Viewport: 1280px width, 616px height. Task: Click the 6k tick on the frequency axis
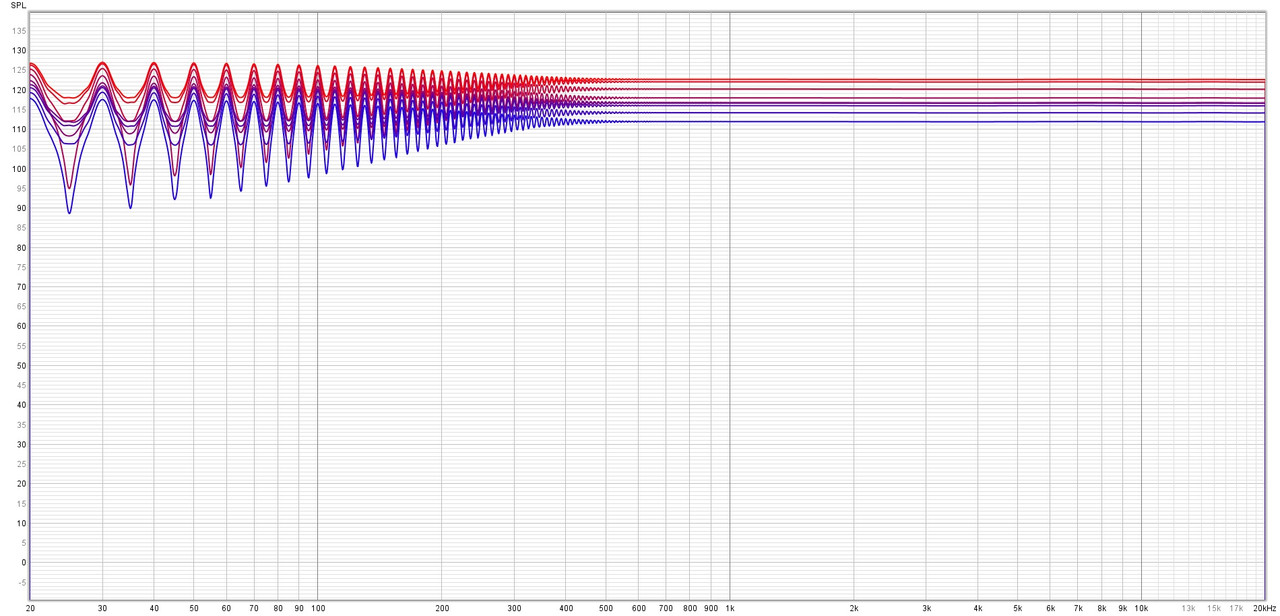1050,608
